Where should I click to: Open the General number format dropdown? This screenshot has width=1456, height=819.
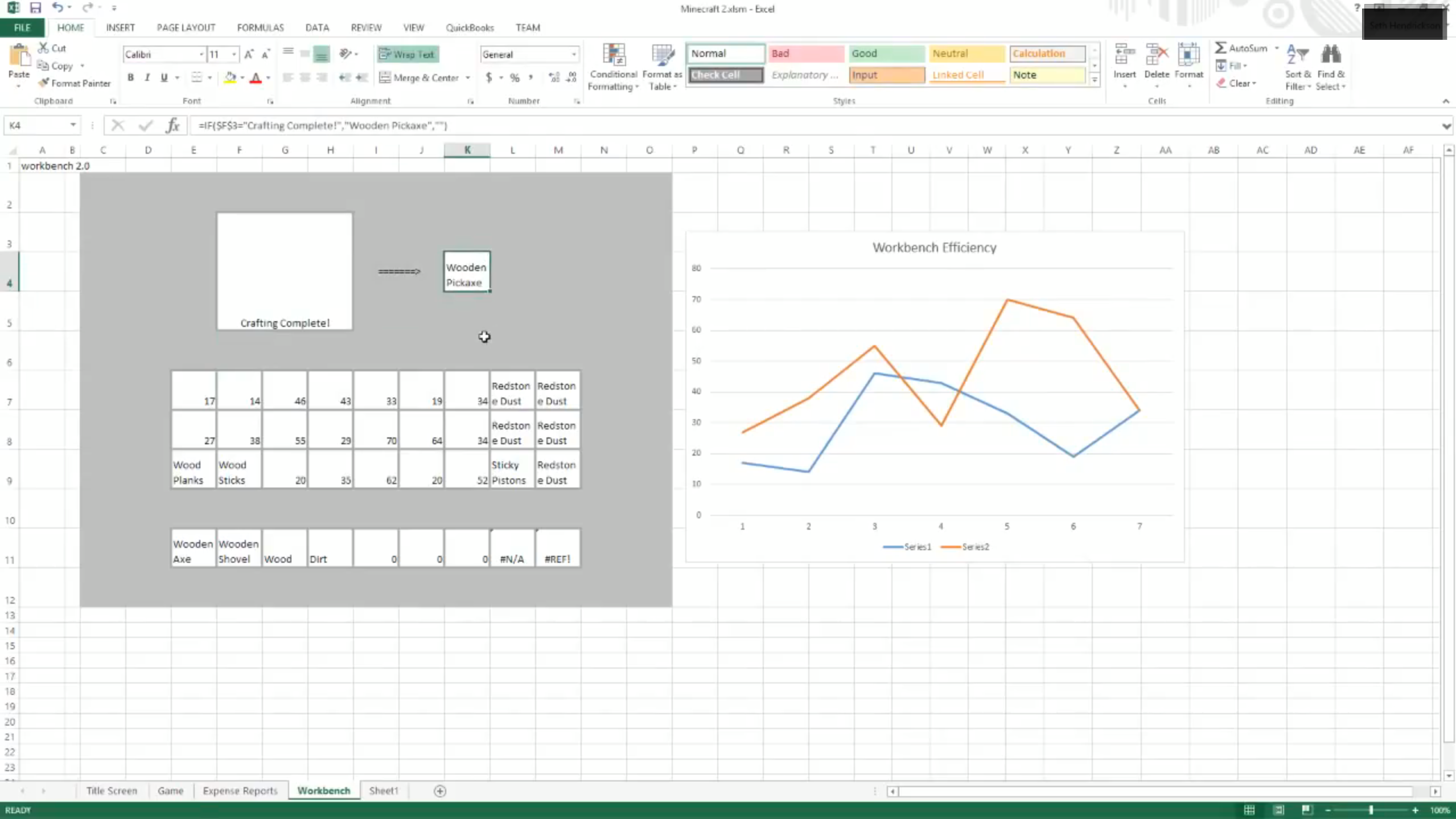pyautogui.click(x=573, y=54)
